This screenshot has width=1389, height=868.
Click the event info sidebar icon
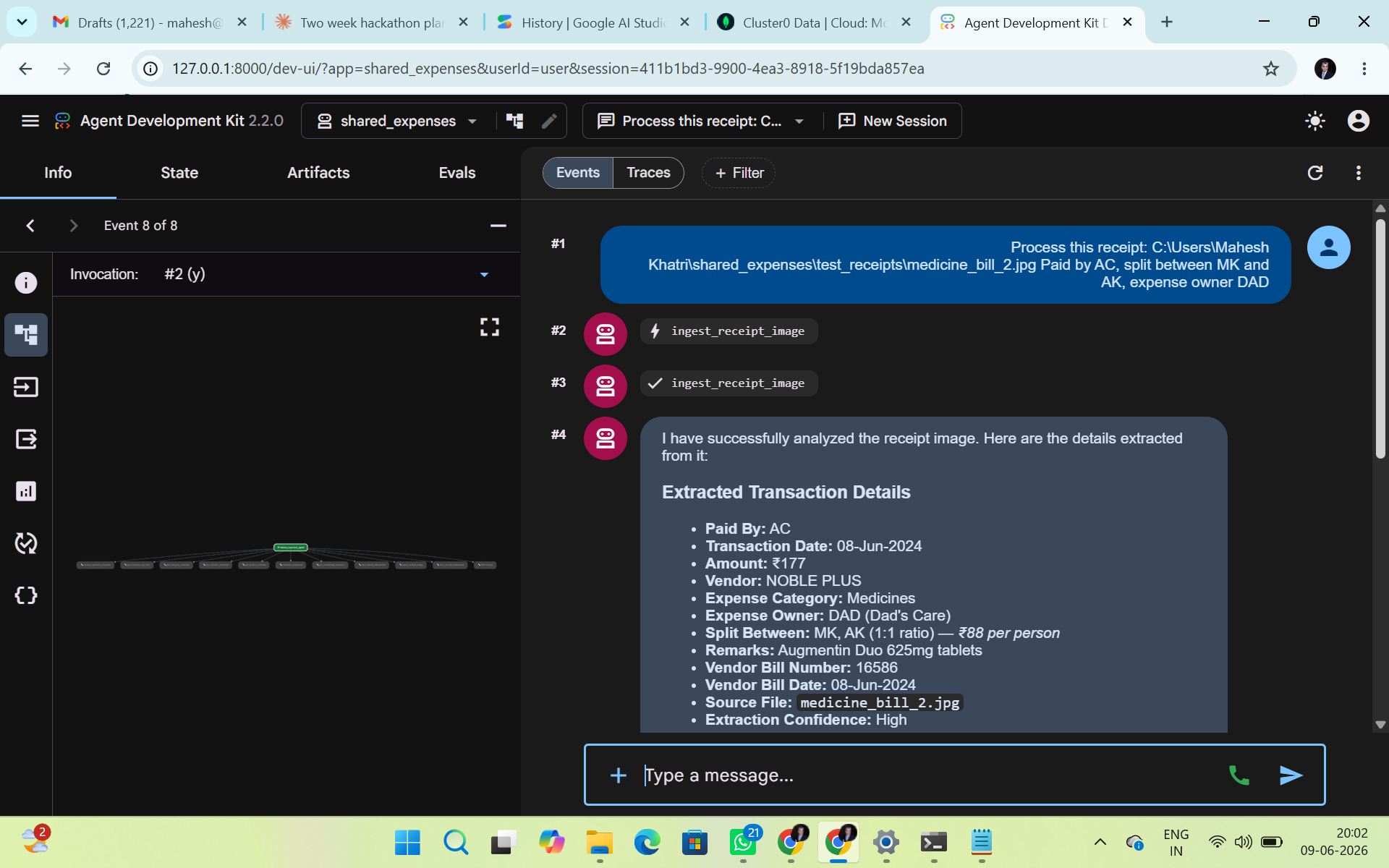point(26,283)
